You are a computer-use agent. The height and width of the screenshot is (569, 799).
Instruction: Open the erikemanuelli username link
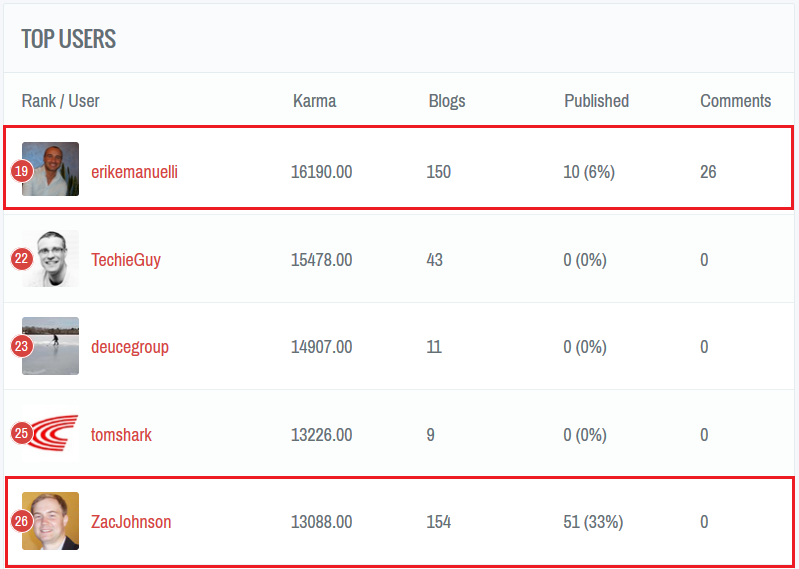pos(134,172)
